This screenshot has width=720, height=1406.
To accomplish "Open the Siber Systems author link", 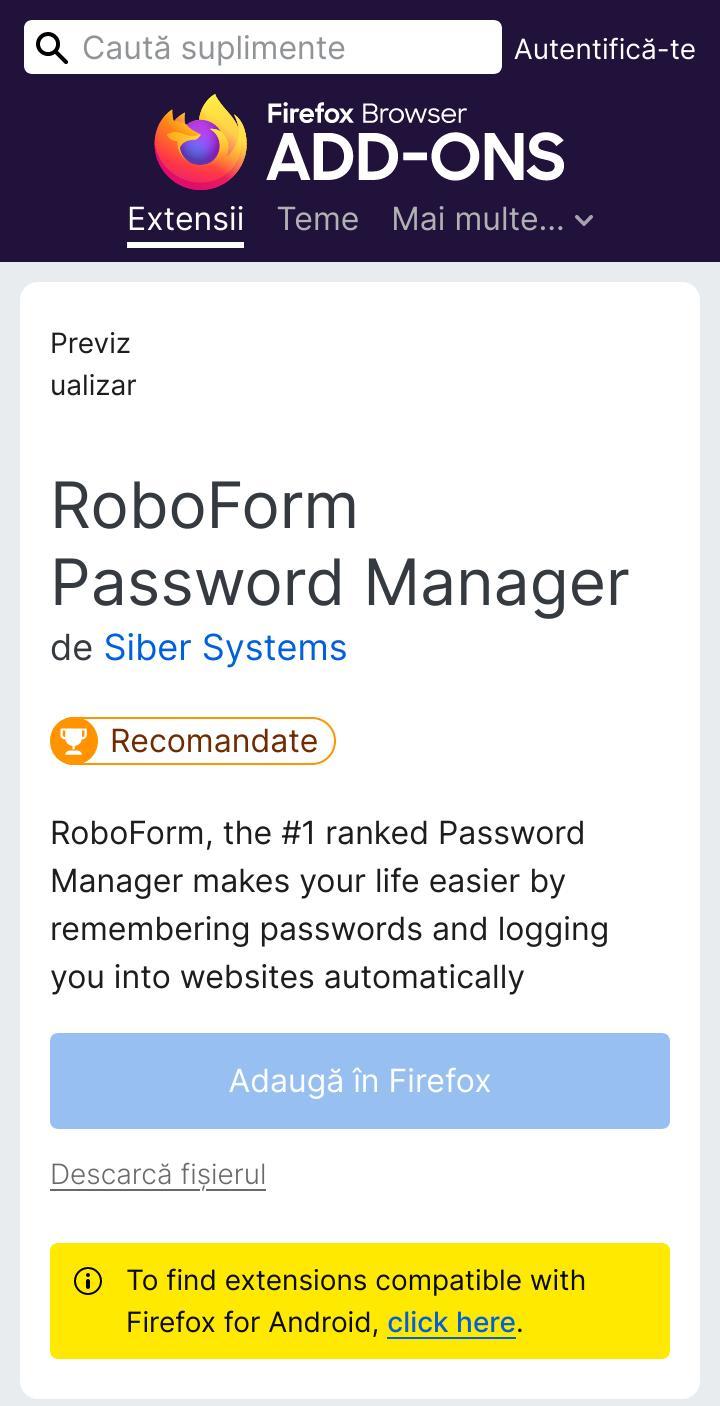I will [x=225, y=648].
